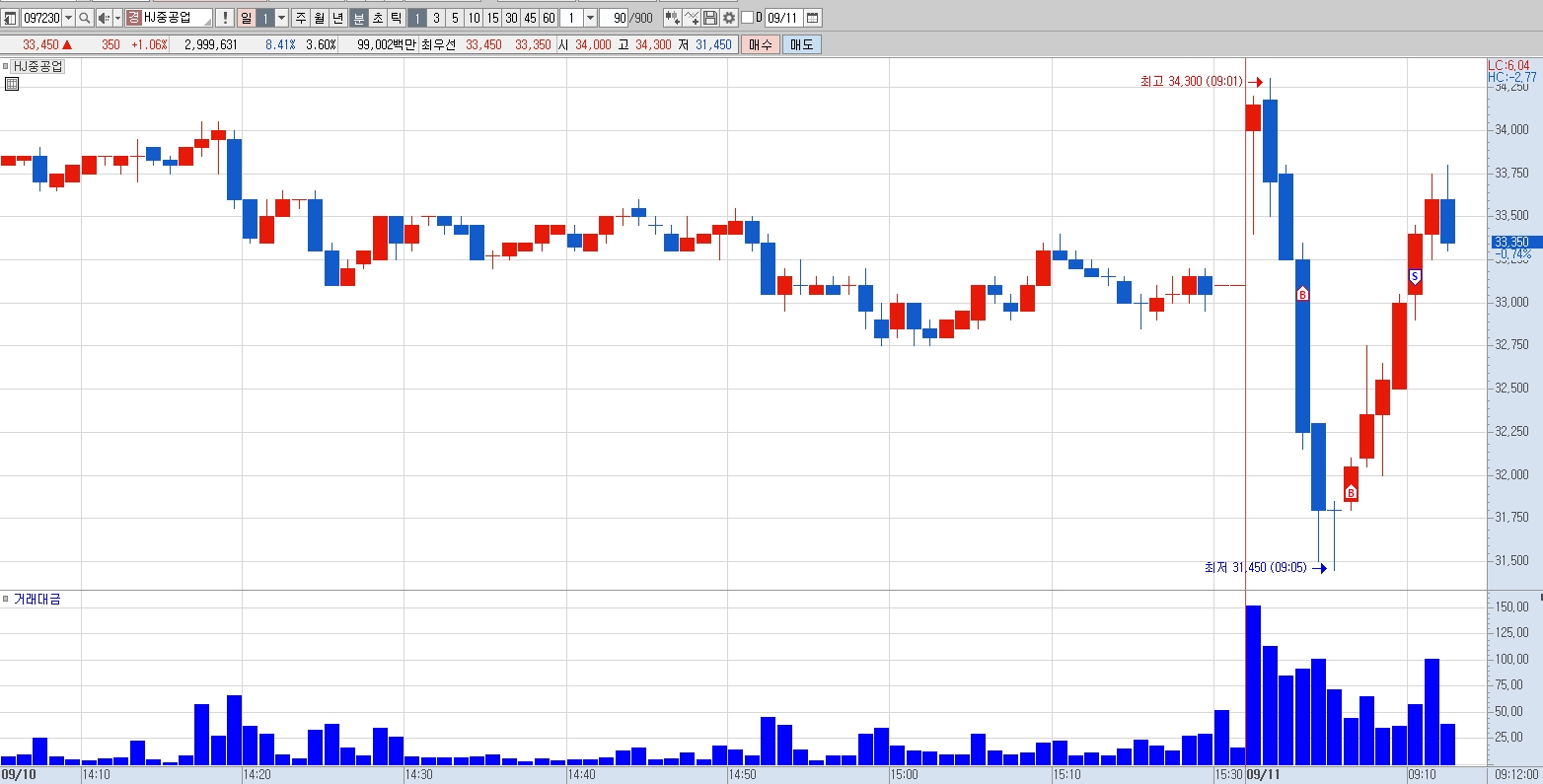Screen dimensions: 1543x784
Task: Click the 매도 sell button
Action: [801, 44]
